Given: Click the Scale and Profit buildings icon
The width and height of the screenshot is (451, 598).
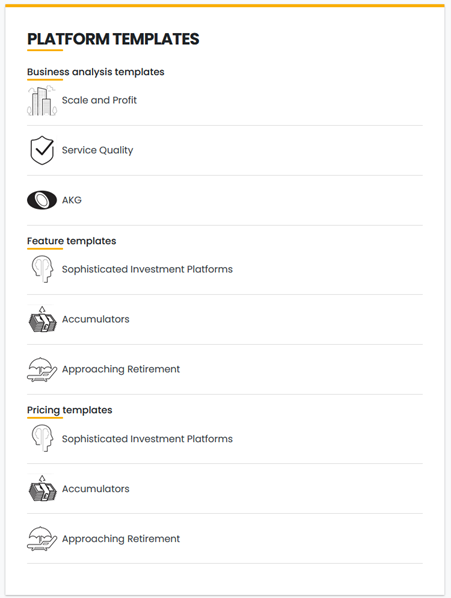Looking at the screenshot, I should point(42,101).
